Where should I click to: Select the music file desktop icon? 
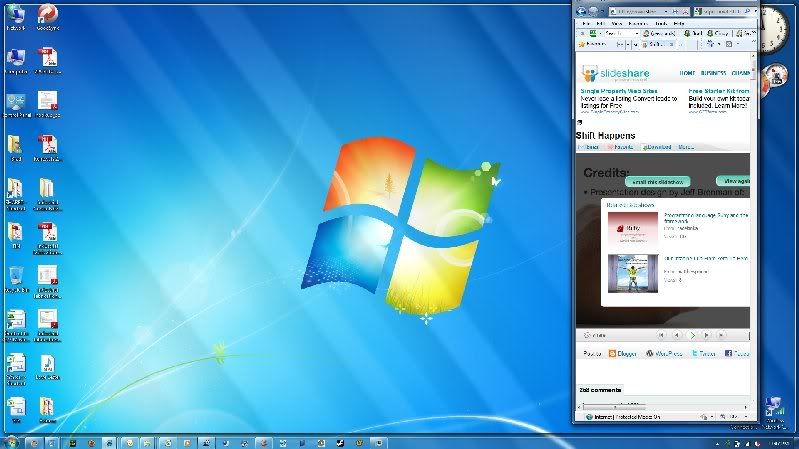pos(47,367)
